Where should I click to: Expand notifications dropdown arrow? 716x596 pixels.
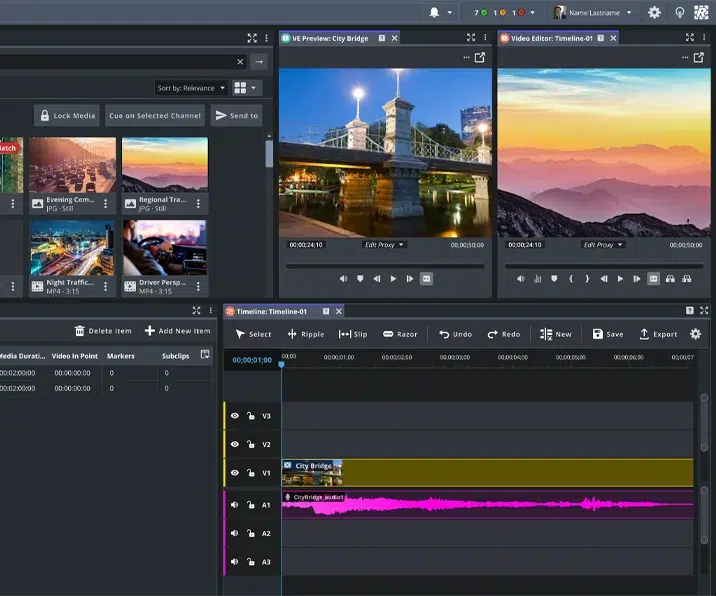click(449, 13)
